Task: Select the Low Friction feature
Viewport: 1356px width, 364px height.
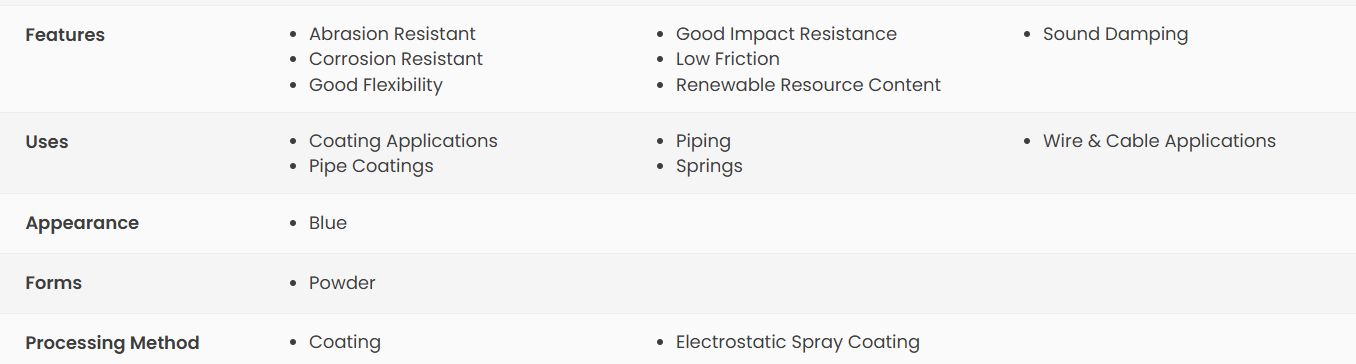Action: [728, 59]
